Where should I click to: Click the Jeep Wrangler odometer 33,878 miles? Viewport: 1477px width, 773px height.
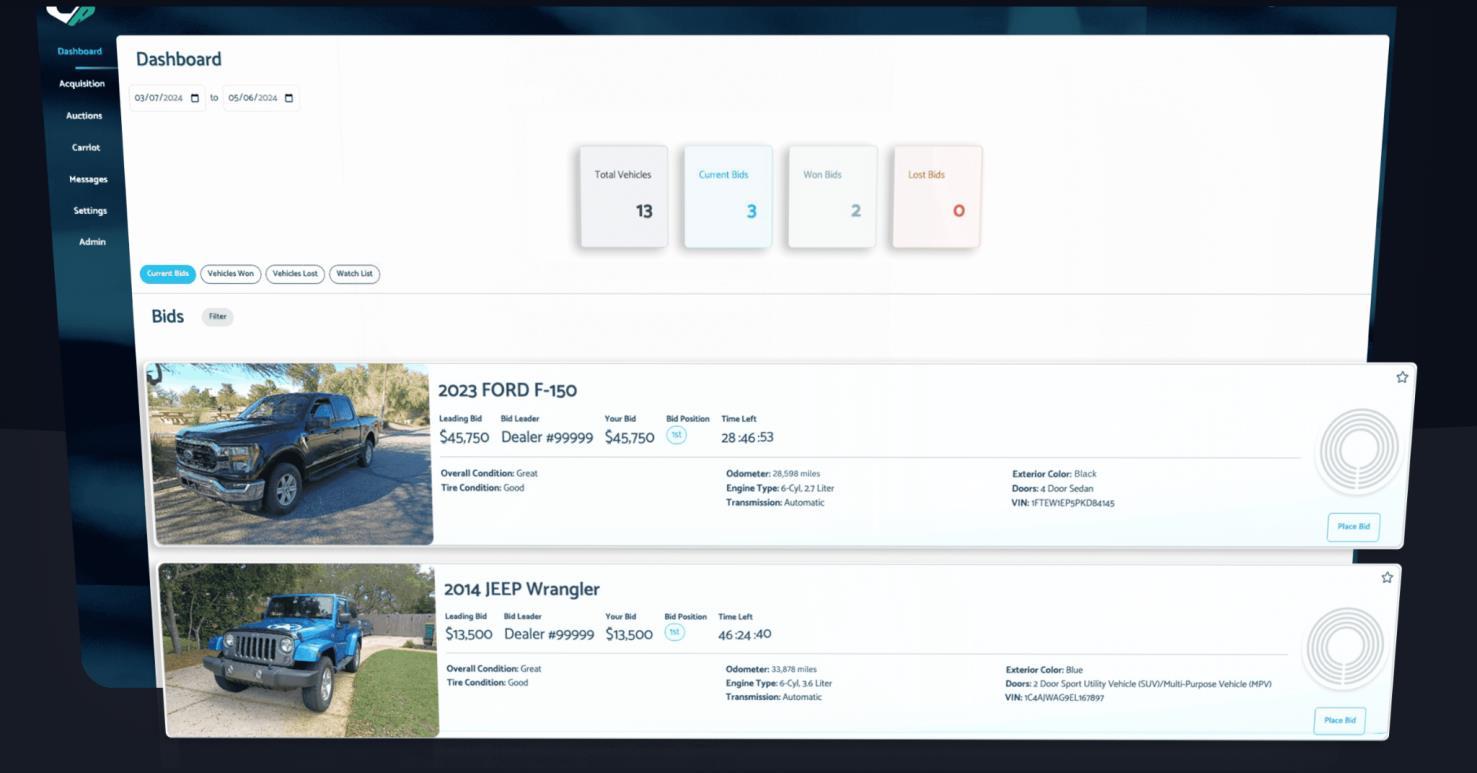[x=794, y=669]
